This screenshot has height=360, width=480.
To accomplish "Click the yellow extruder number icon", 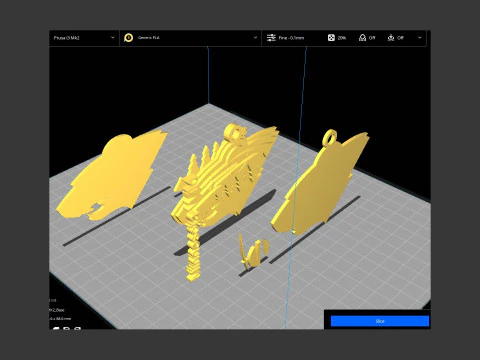I will (128, 38).
